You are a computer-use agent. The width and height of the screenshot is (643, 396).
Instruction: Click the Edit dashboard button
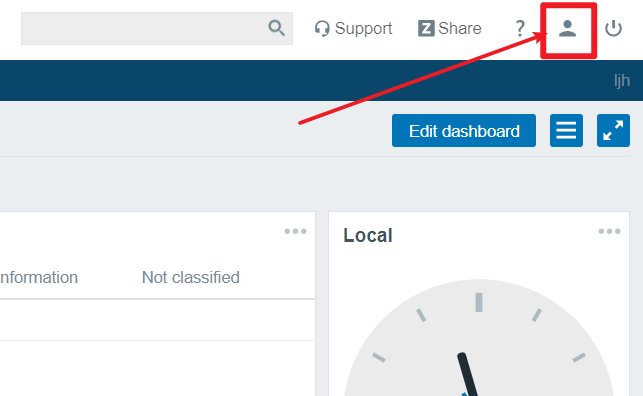[x=464, y=131]
